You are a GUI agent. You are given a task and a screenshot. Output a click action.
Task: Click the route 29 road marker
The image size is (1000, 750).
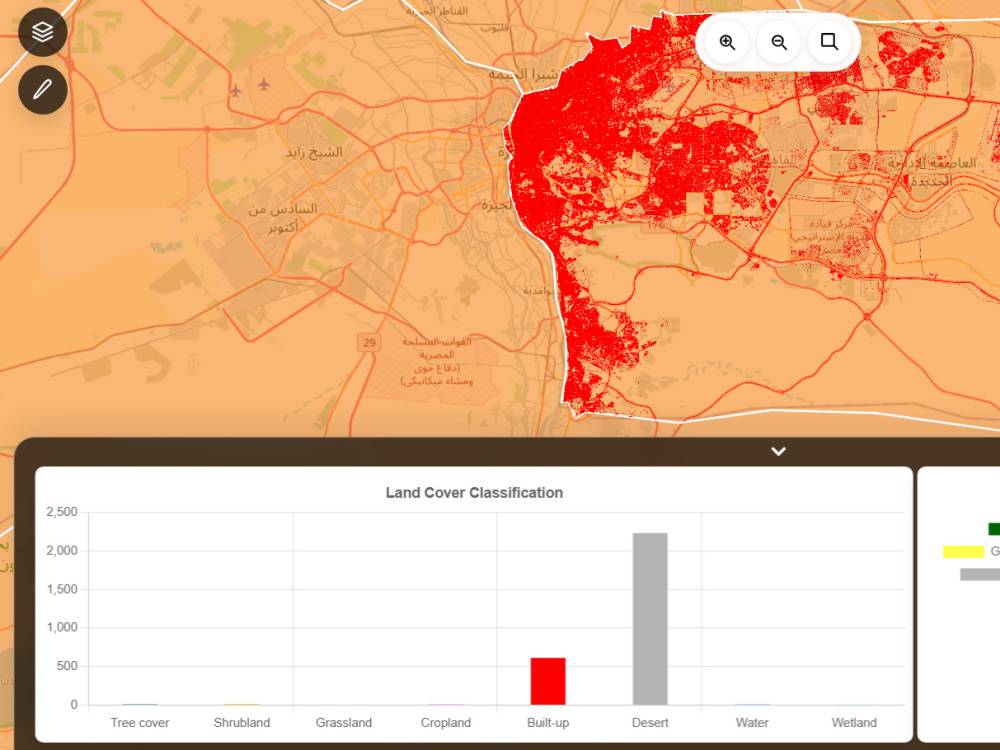369,342
